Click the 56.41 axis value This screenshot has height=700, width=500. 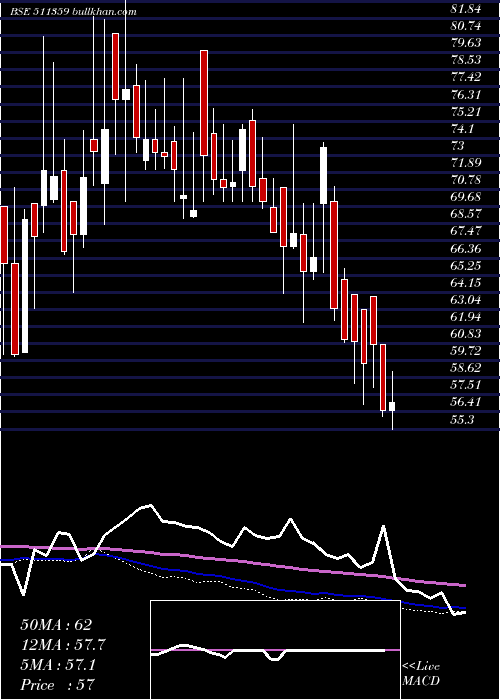pos(466,402)
